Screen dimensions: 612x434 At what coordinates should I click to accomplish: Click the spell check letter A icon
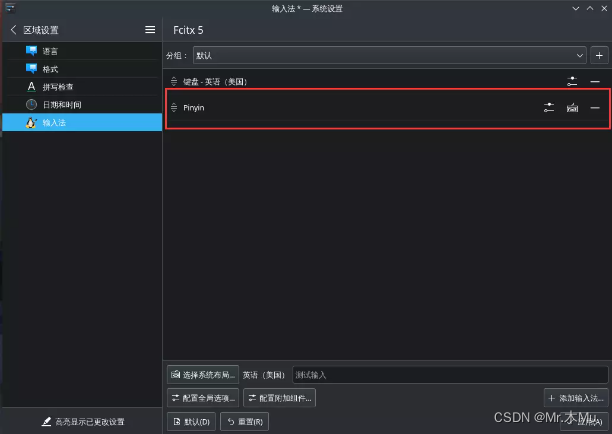pos(31,87)
